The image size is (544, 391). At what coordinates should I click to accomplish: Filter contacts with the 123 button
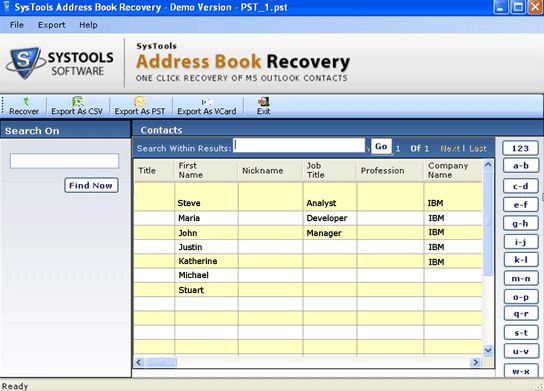[x=520, y=148]
